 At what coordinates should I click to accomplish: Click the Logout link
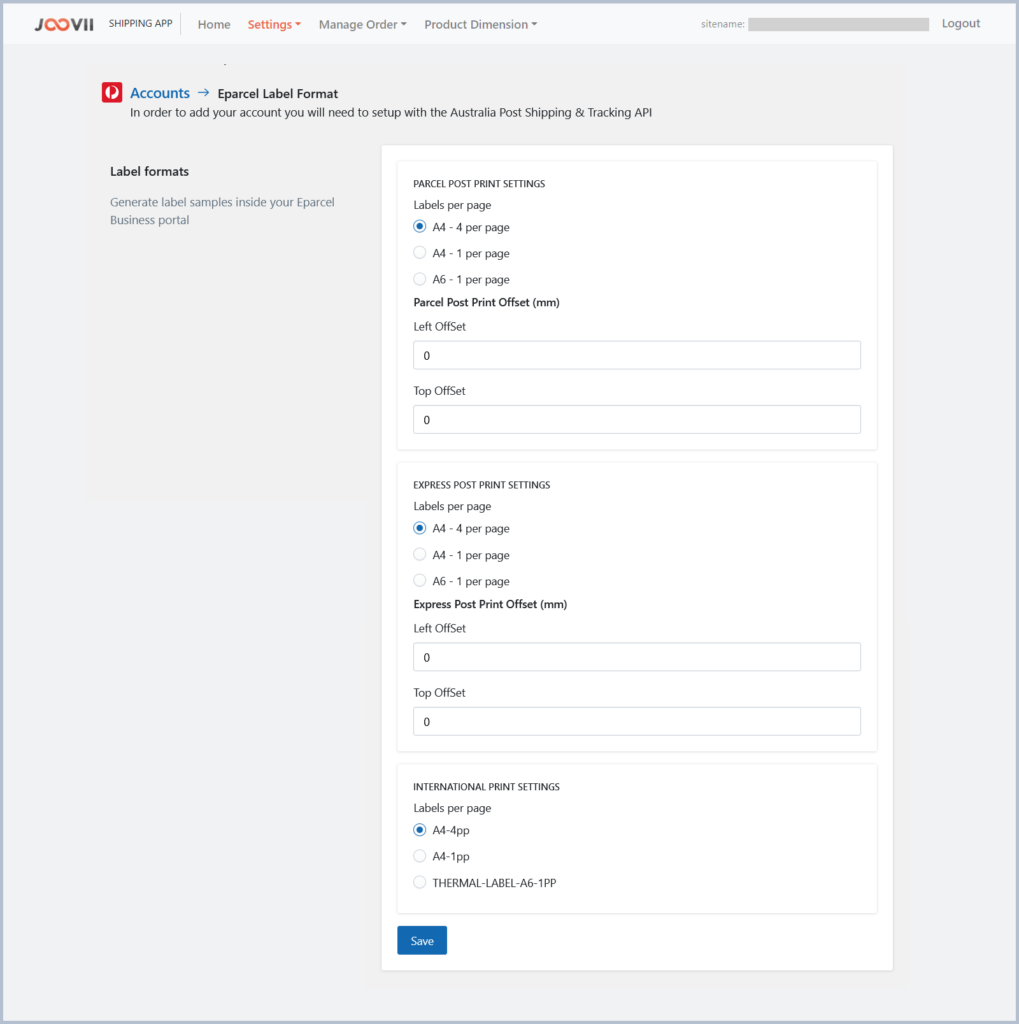(960, 24)
